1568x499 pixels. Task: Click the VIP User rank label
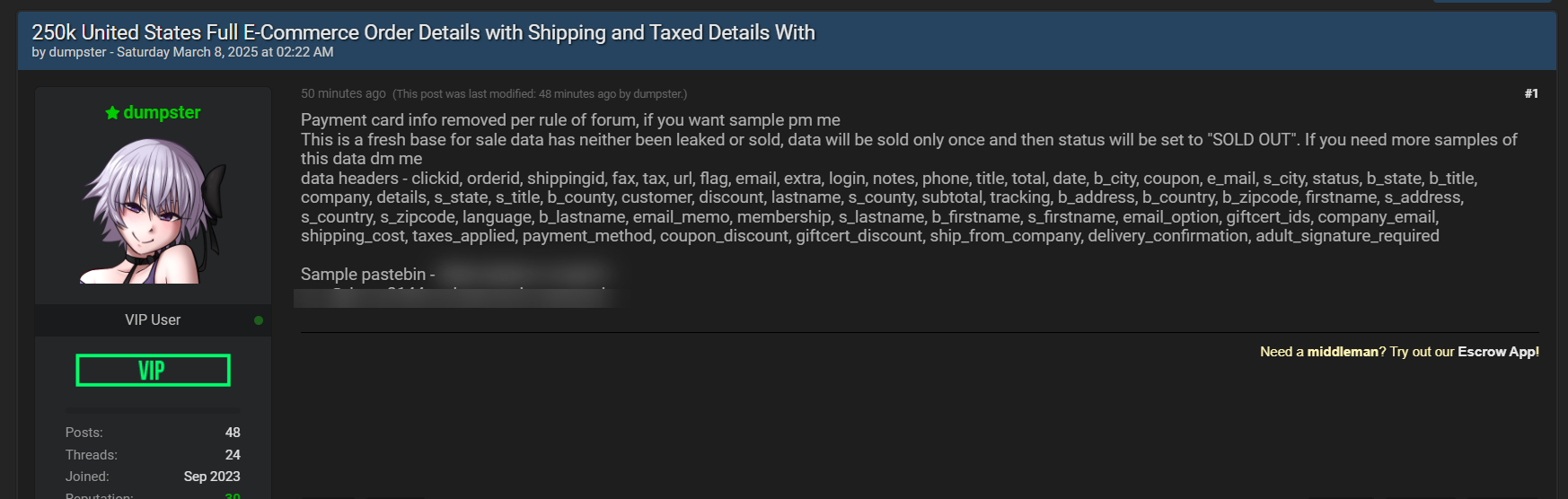[x=153, y=320]
